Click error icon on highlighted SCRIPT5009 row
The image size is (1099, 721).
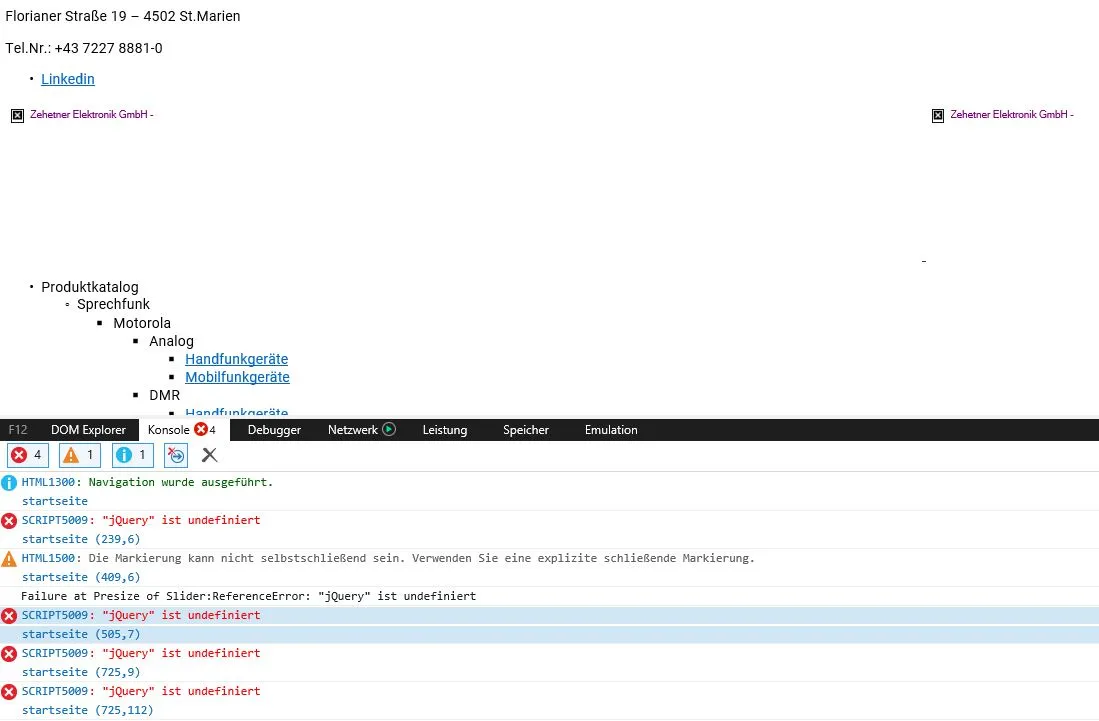click(8, 616)
